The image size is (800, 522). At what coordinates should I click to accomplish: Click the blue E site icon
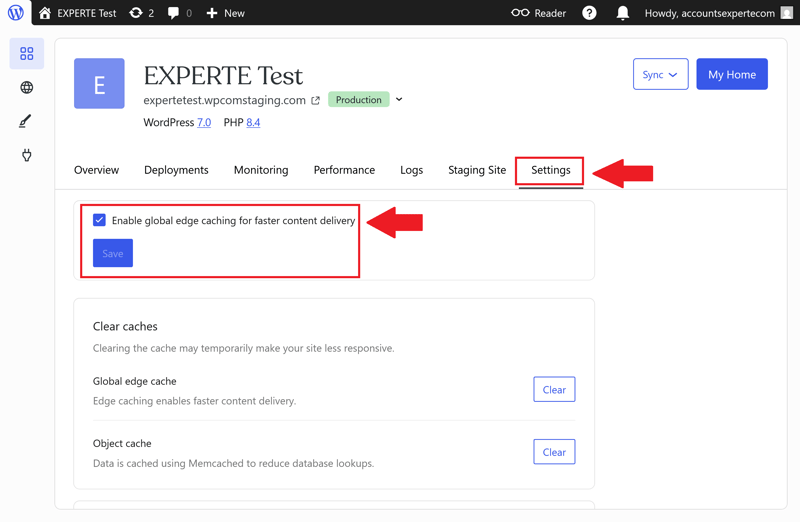tap(99, 83)
